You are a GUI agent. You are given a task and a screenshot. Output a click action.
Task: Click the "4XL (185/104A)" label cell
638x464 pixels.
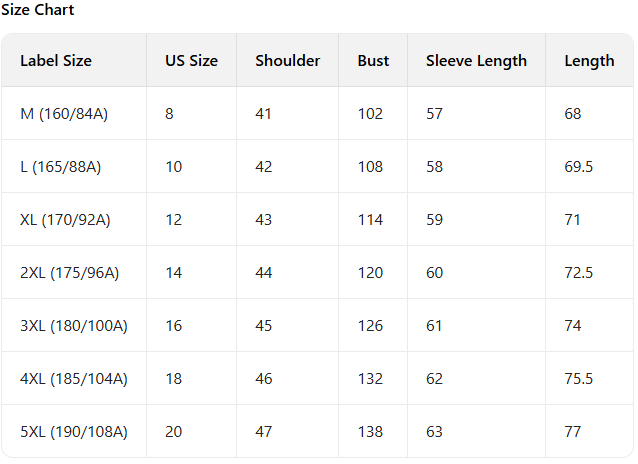tap(74, 379)
